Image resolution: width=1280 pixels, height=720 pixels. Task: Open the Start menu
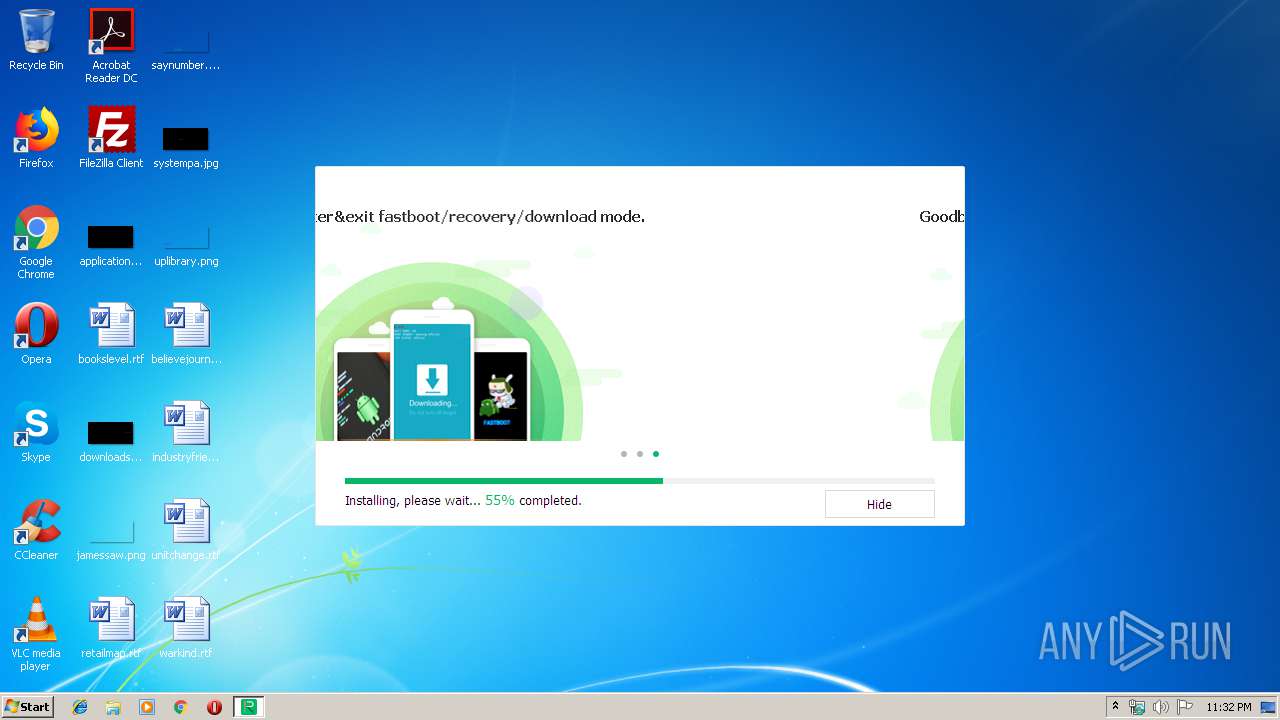pos(28,707)
